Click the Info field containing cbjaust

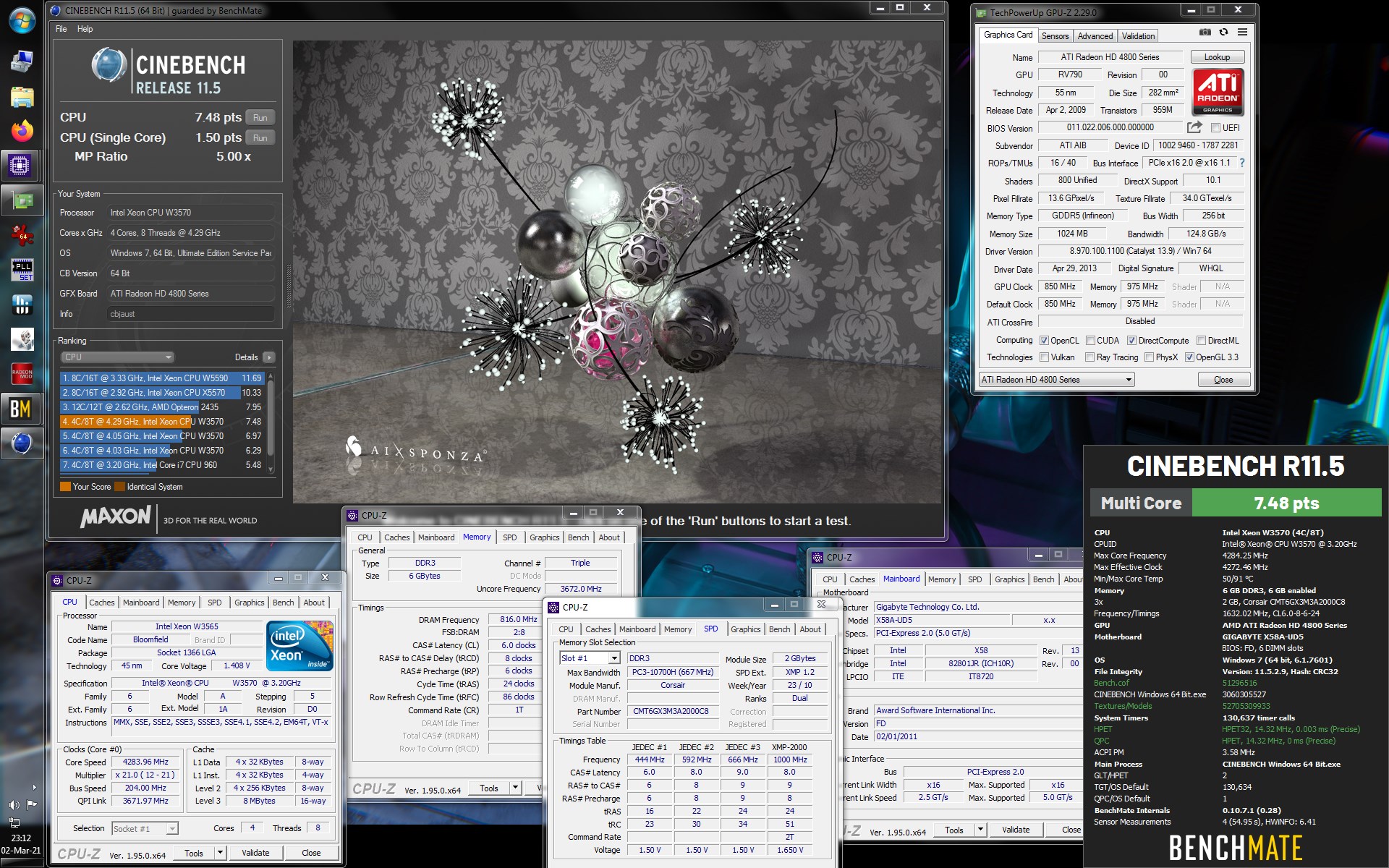[191, 314]
